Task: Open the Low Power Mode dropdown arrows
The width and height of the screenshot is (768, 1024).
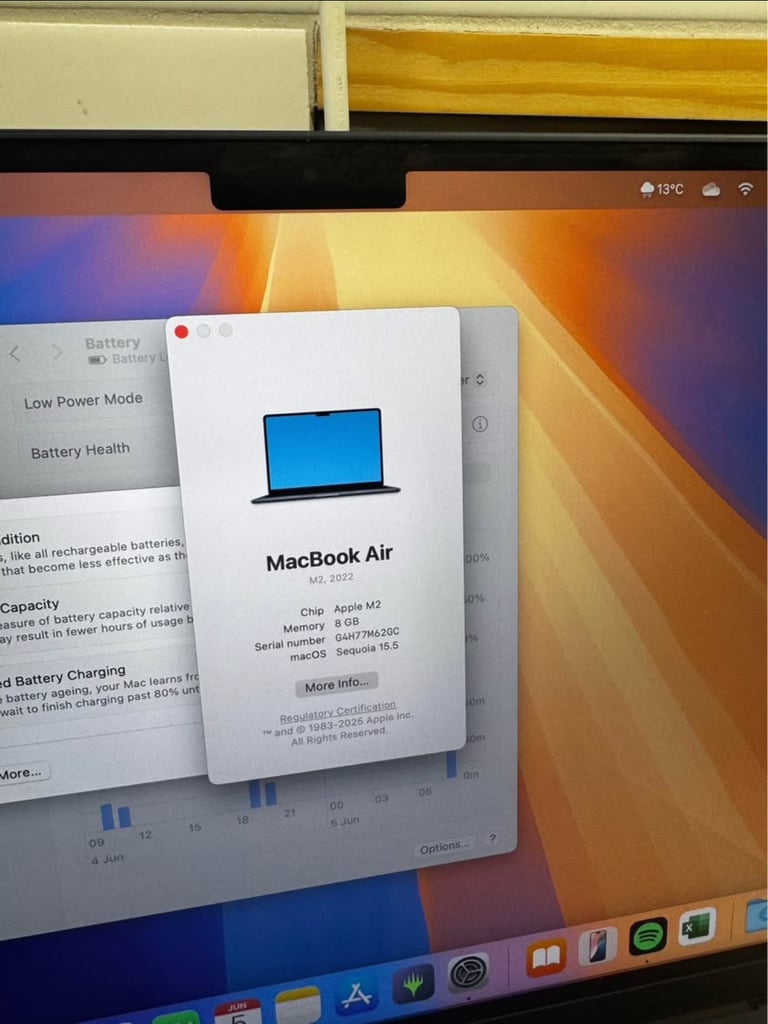Action: (x=480, y=379)
